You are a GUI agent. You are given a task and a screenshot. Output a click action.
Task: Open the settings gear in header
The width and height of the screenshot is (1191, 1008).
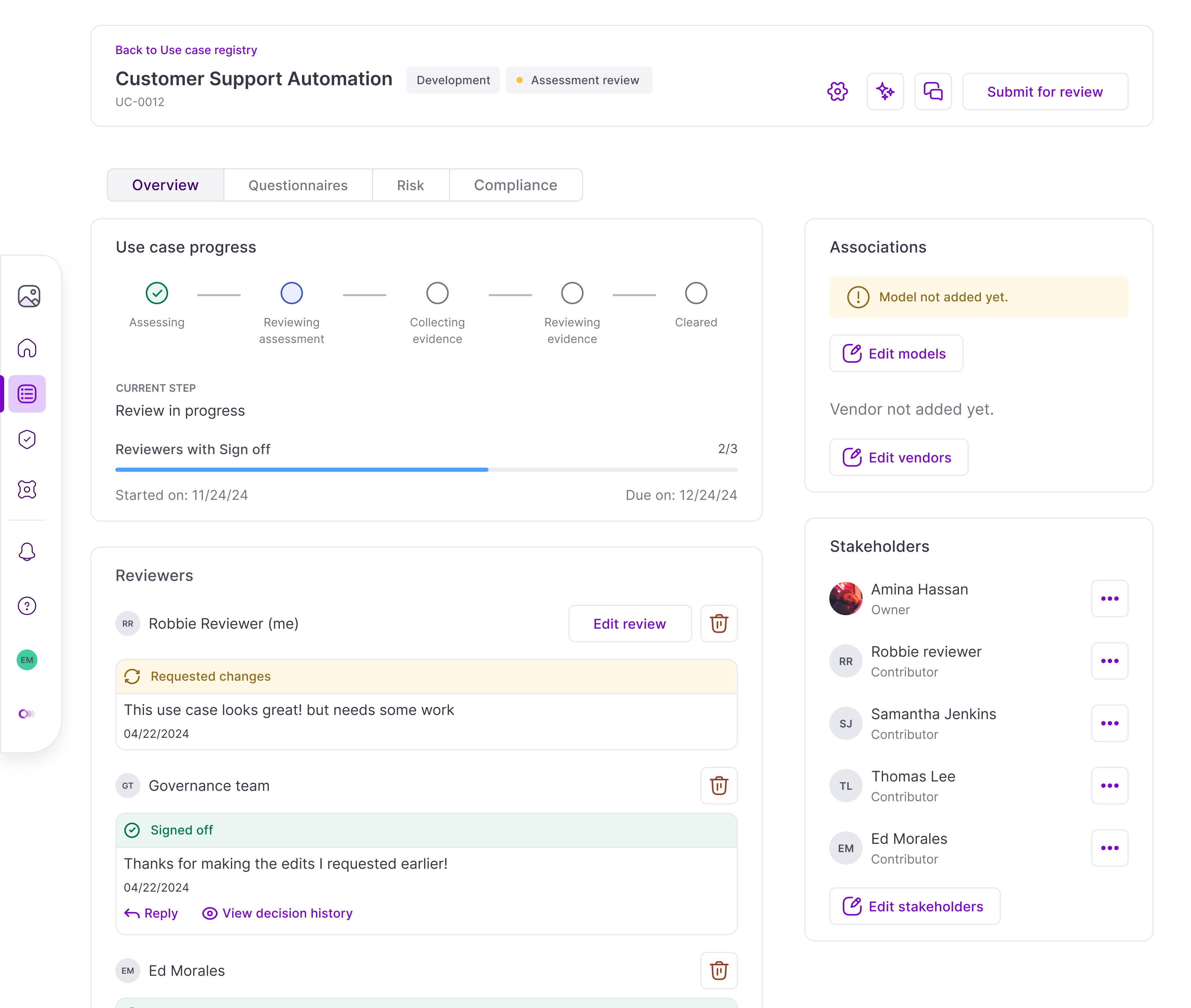click(837, 91)
